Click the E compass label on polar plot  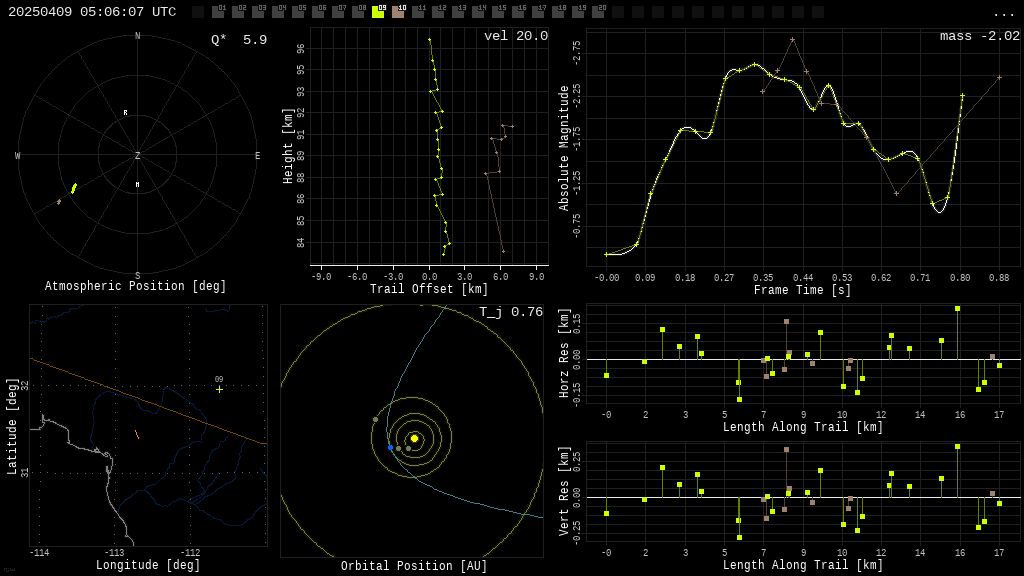pos(257,155)
